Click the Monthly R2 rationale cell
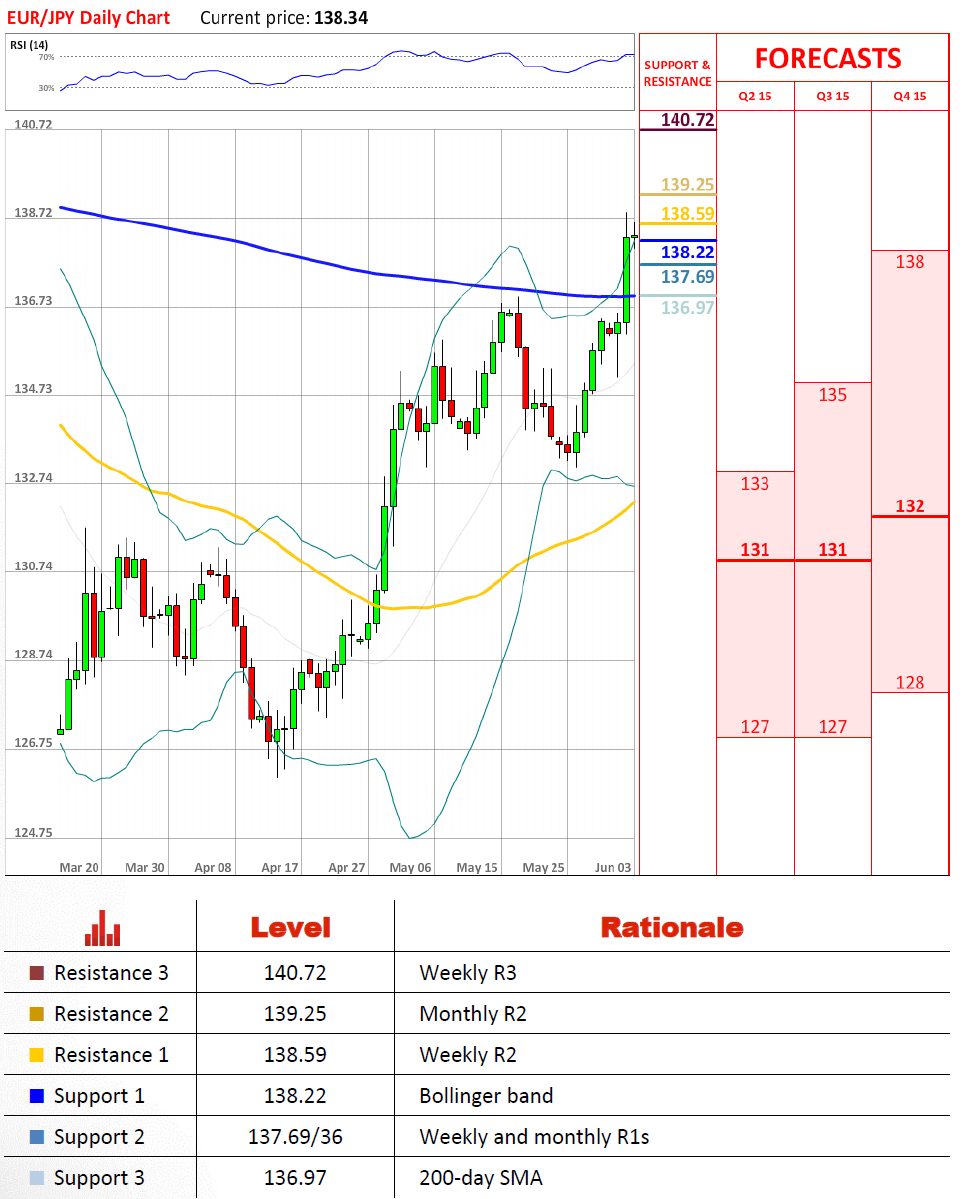Image resolution: width=966 pixels, height=1199 pixels. [473, 1014]
